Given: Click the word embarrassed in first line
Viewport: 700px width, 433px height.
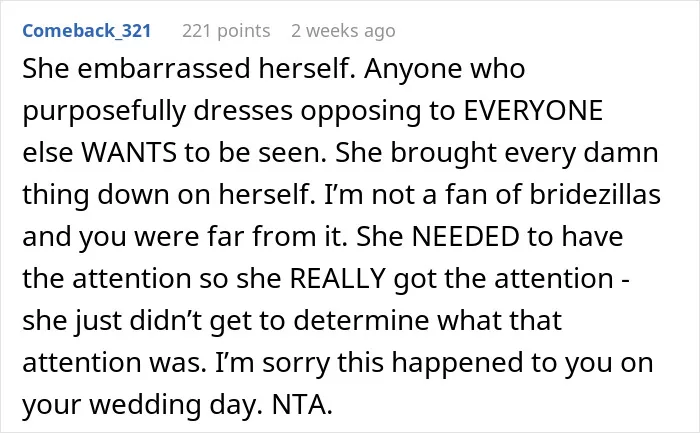Looking at the screenshot, I should point(164,69).
